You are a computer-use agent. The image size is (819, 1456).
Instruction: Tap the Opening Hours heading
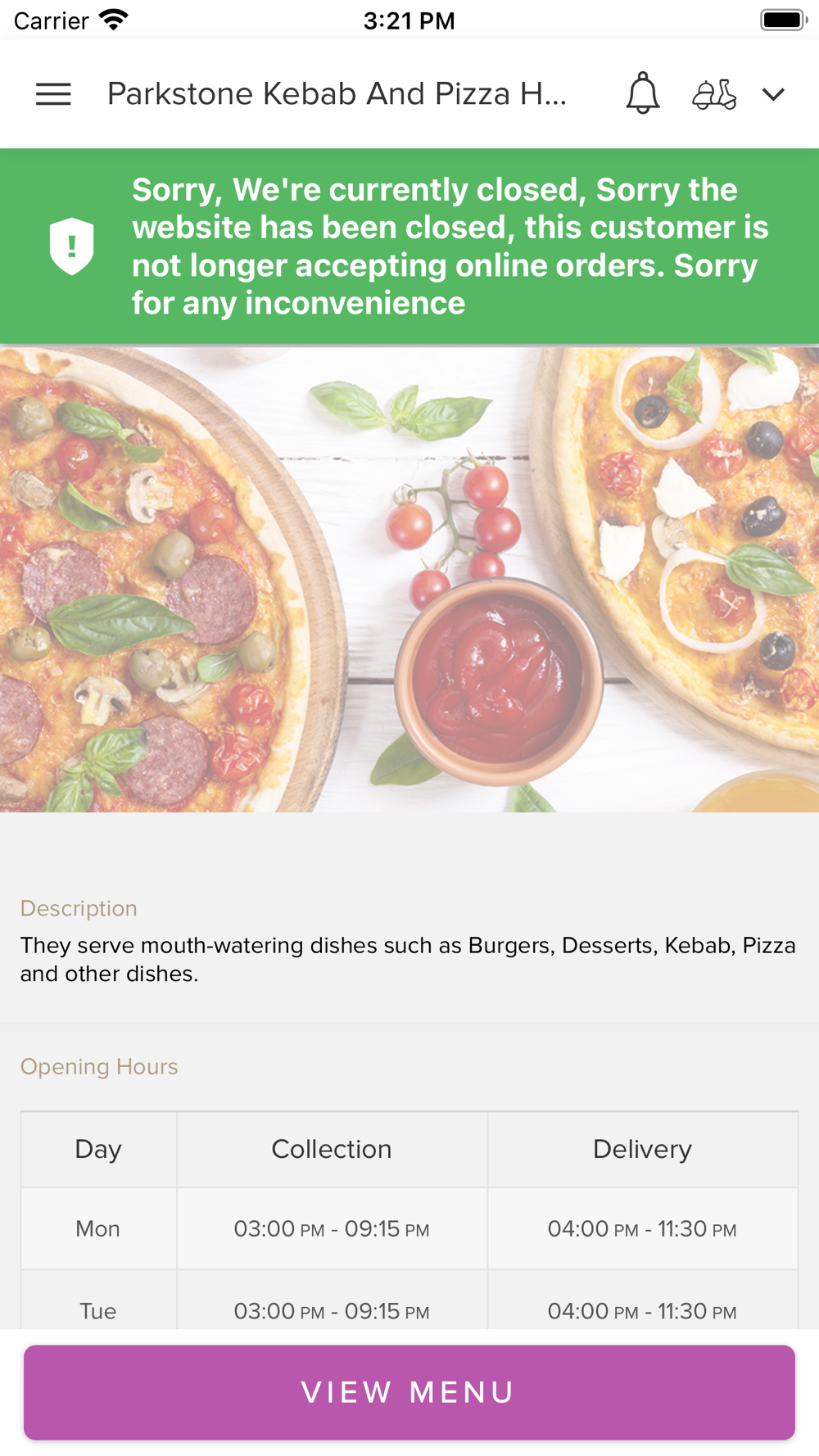click(x=99, y=1066)
